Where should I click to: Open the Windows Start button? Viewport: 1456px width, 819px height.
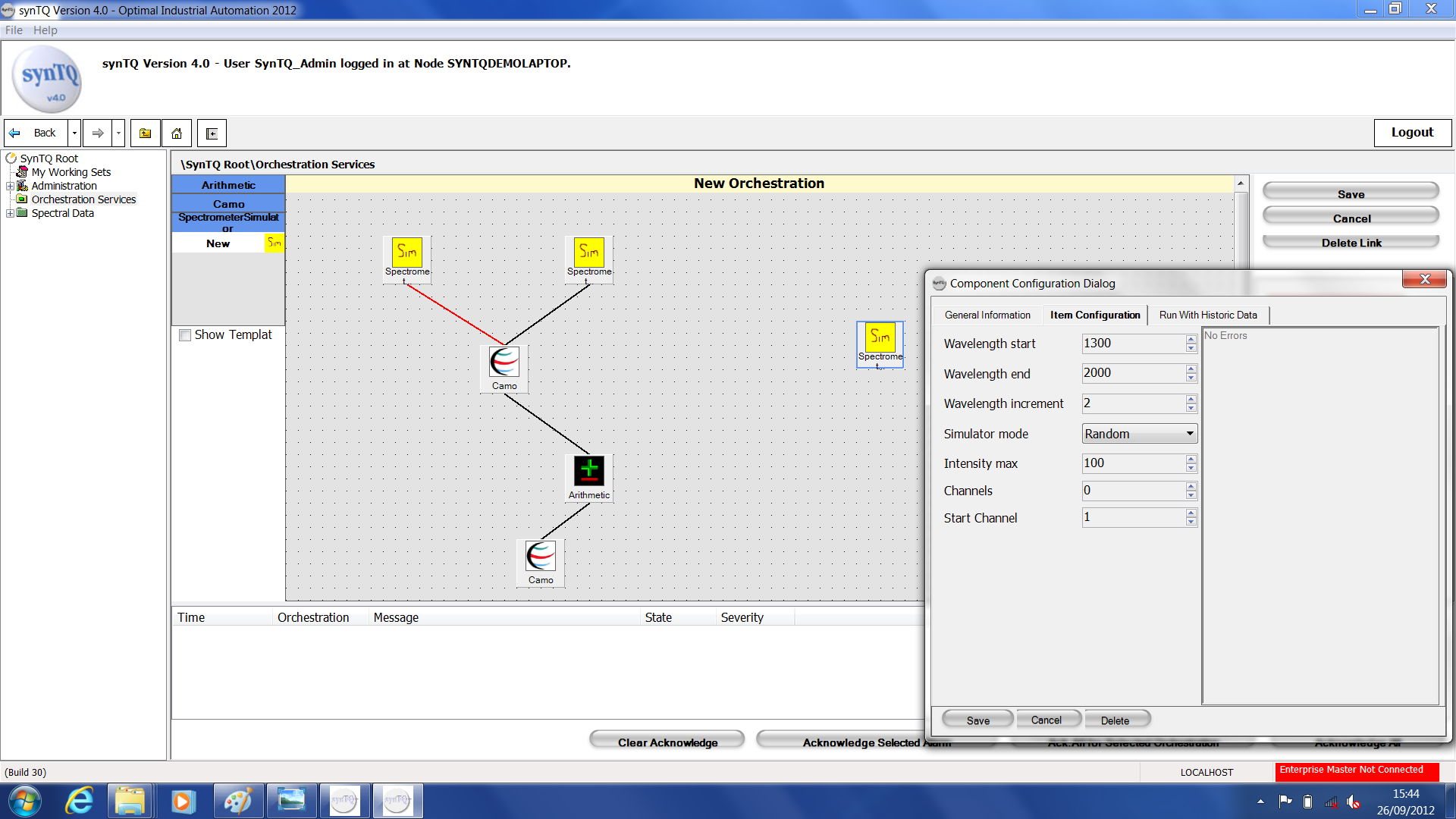24,801
